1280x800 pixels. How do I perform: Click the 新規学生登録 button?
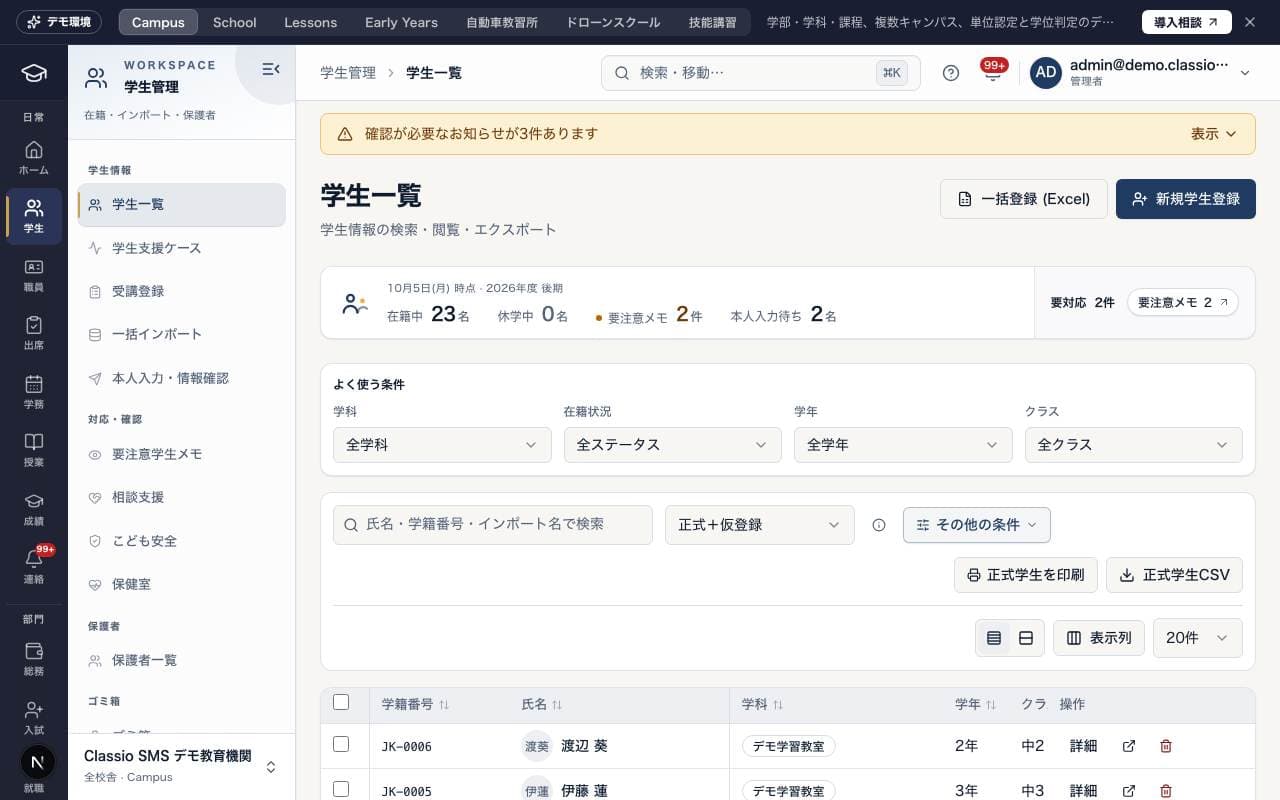coord(1186,199)
